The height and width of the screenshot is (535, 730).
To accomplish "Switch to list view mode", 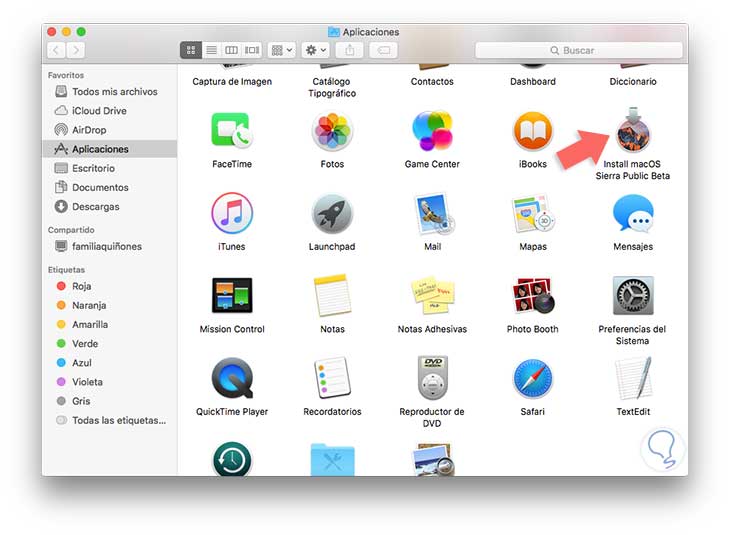I will [x=211, y=50].
